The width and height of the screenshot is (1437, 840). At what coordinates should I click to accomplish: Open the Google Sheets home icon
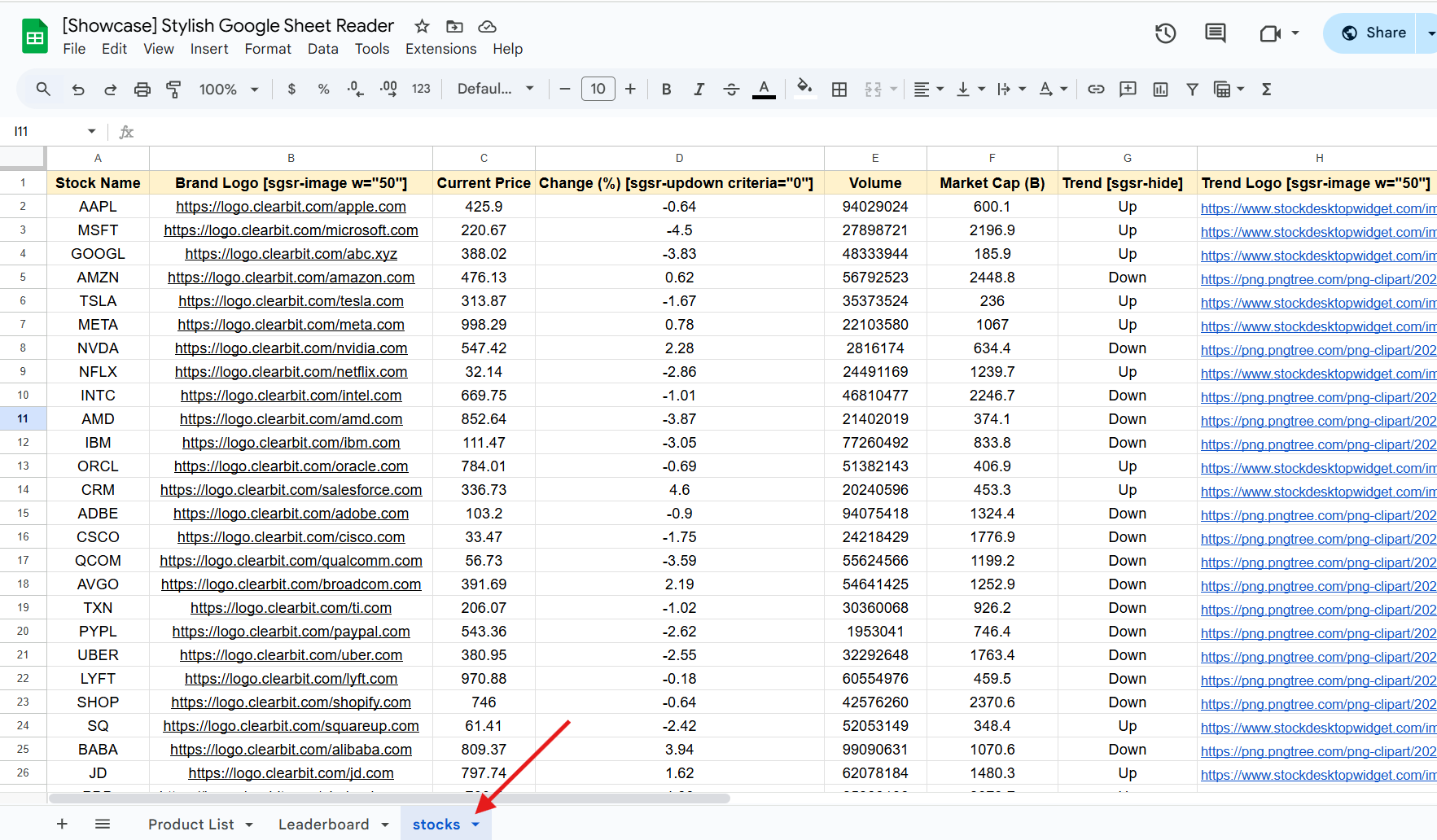tap(34, 37)
